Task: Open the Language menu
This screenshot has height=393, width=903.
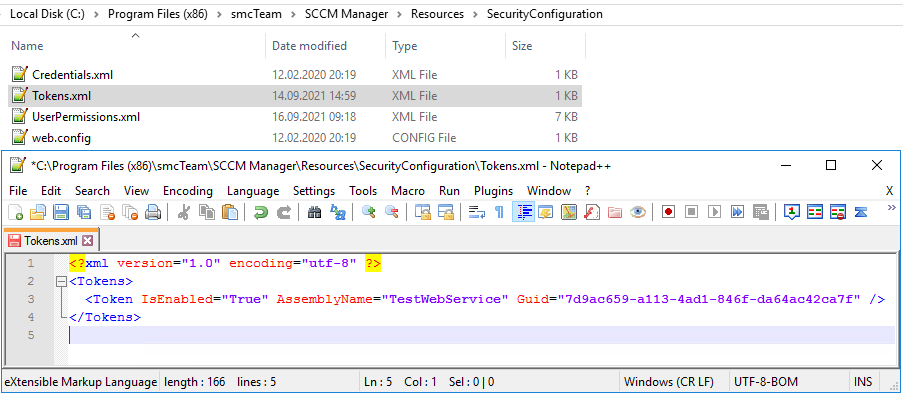Action: [x=253, y=191]
